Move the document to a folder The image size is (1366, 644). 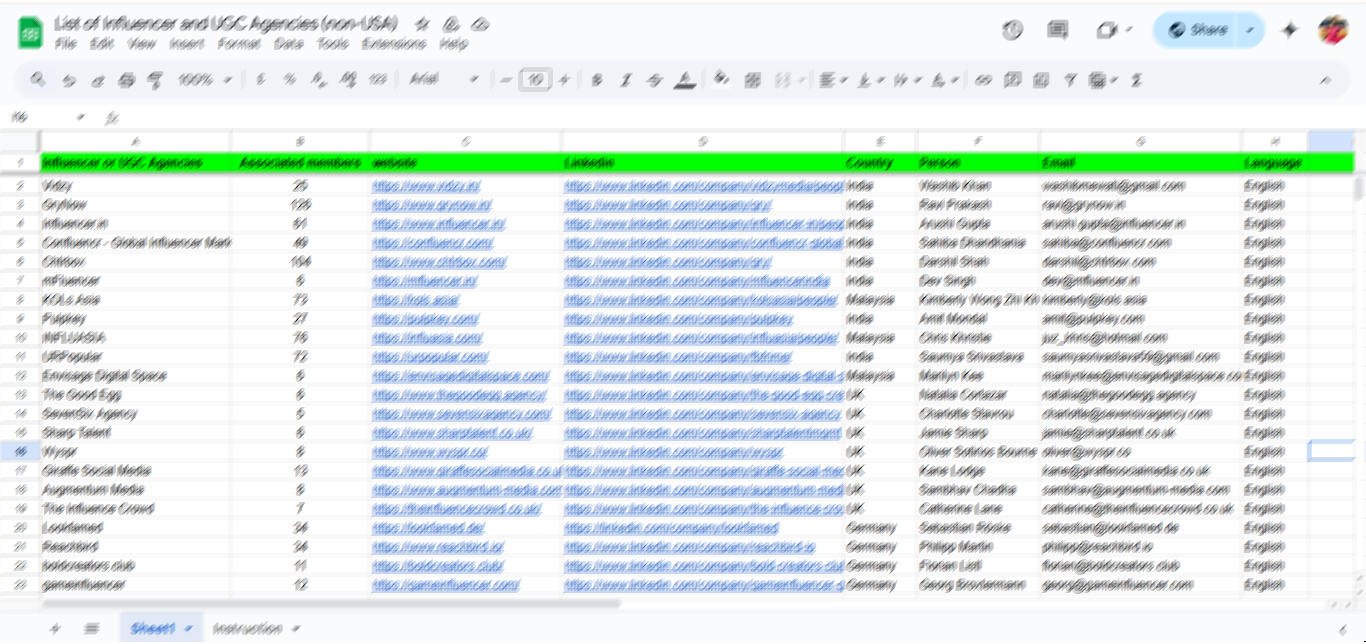pyautogui.click(x=451, y=23)
